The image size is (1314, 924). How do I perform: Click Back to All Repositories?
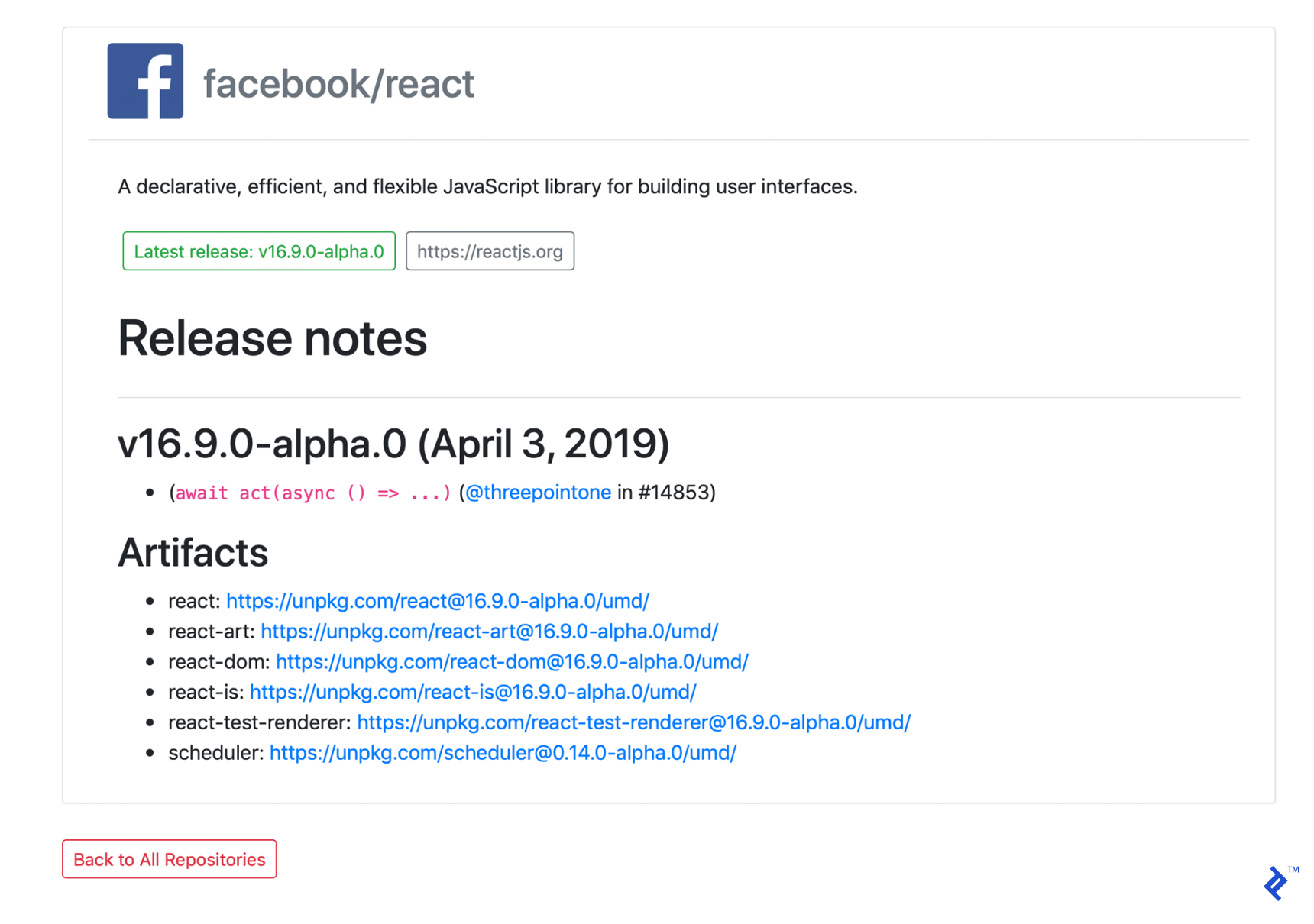168,859
